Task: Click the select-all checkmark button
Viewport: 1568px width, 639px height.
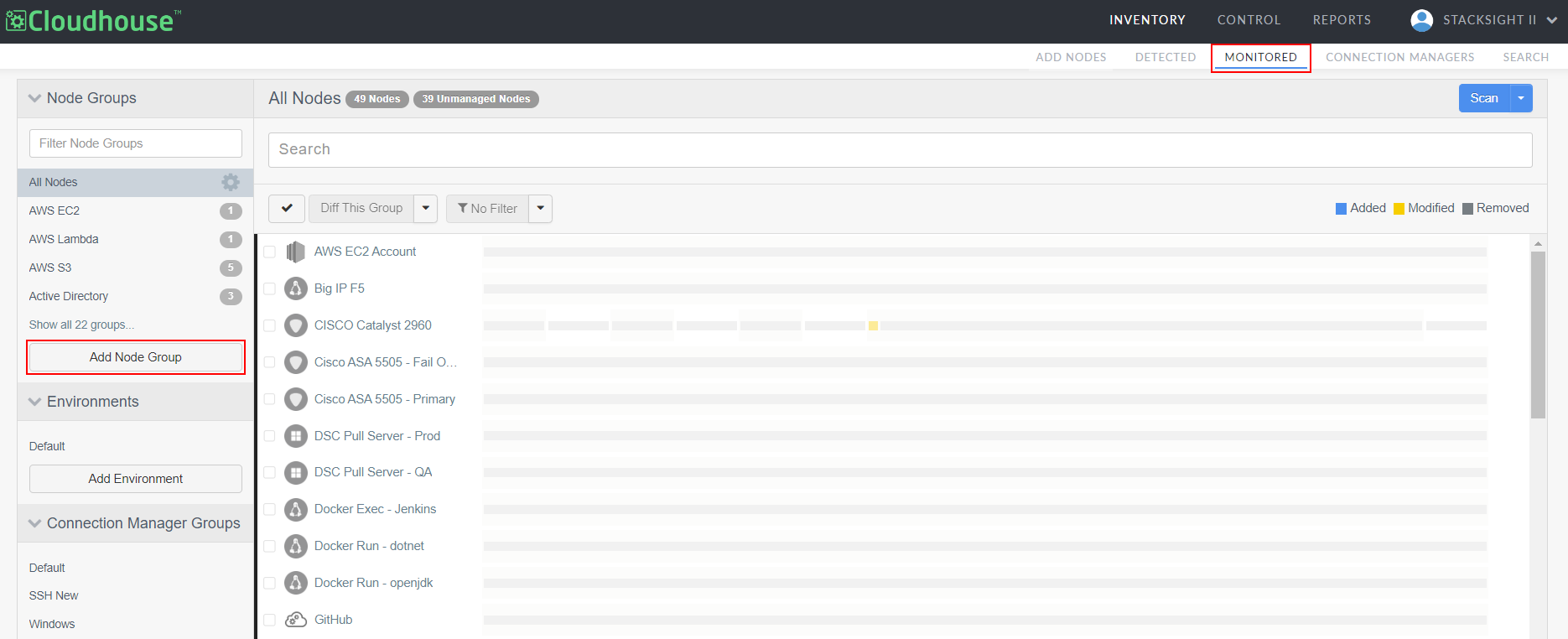Action: (287, 208)
